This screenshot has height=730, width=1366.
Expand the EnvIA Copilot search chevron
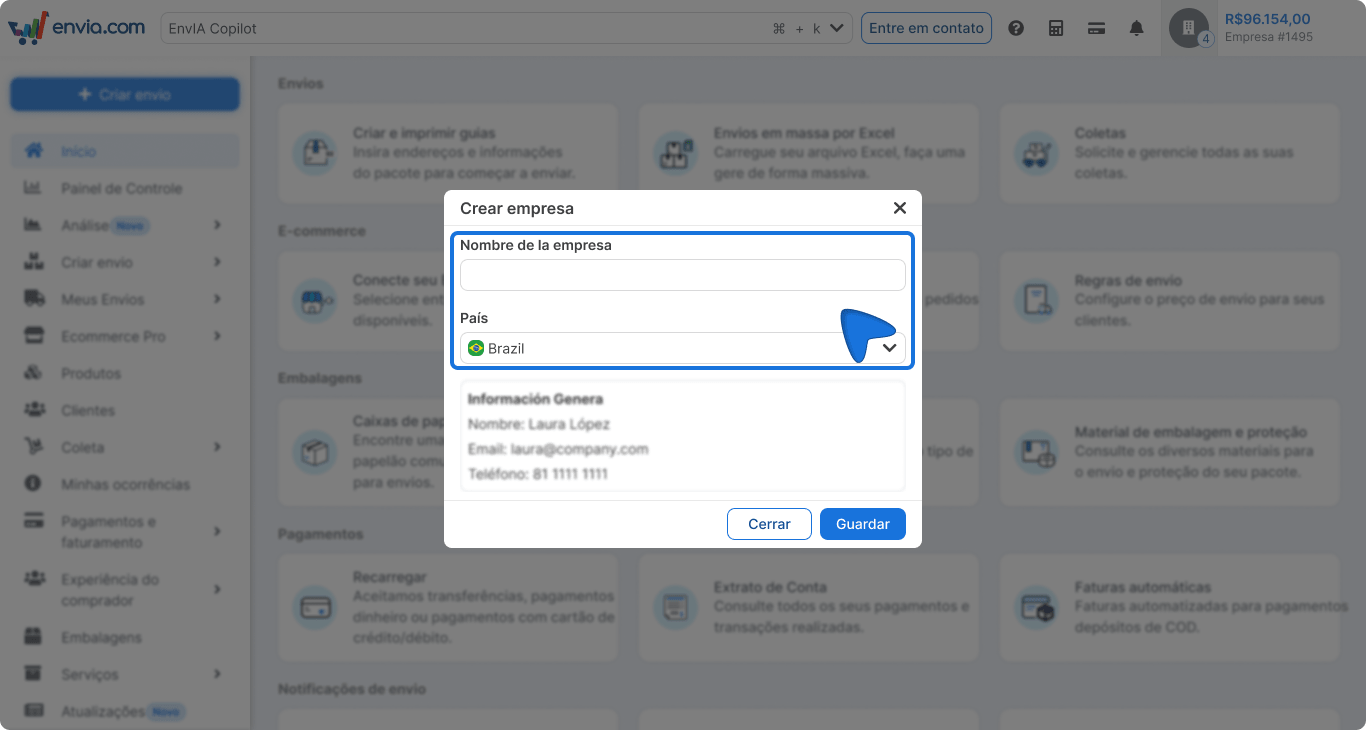tap(837, 28)
